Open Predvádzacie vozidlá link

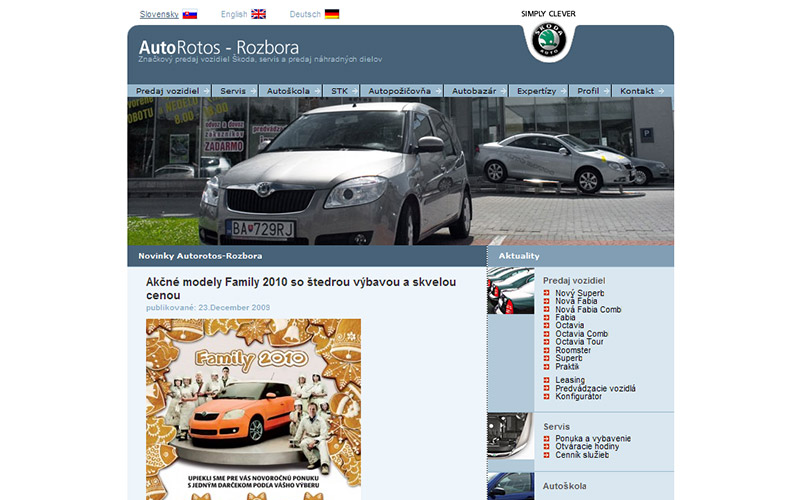(595, 388)
